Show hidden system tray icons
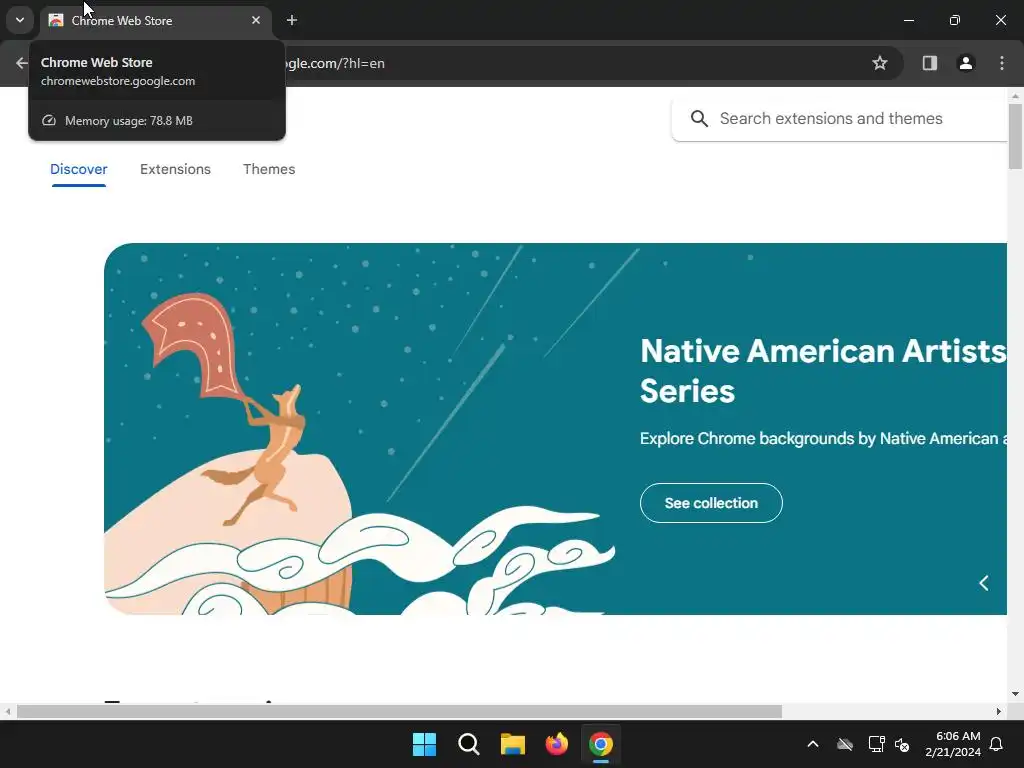This screenshot has height=768, width=1024. pyautogui.click(x=813, y=744)
